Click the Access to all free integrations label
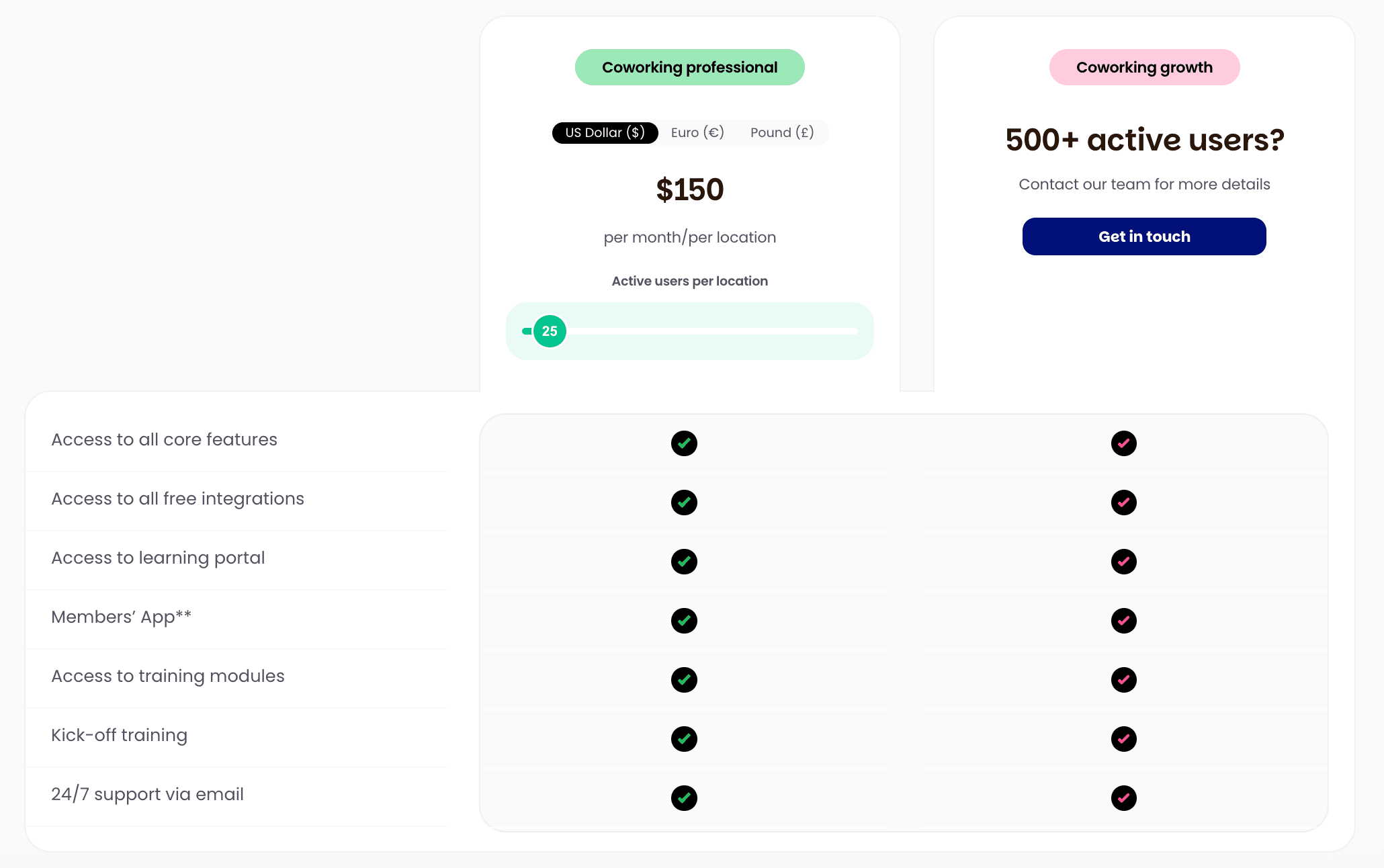Image resolution: width=1384 pixels, height=868 pixels. tap(178, 498)
